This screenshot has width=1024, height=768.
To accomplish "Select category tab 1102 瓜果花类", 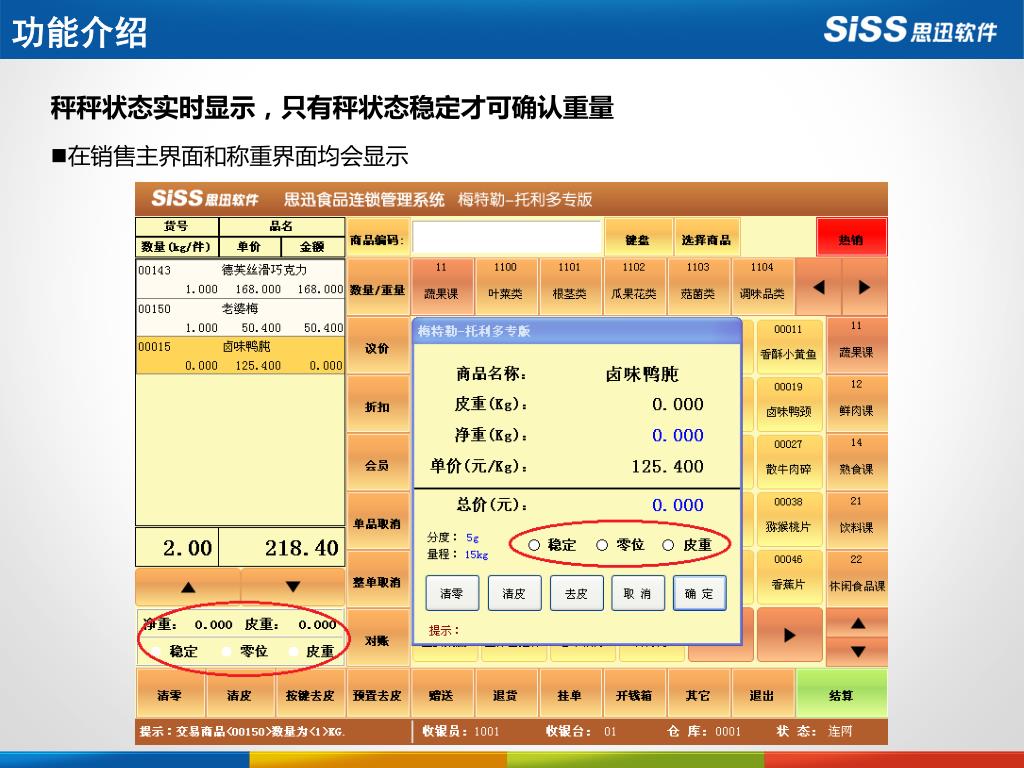I will point(633,286).
